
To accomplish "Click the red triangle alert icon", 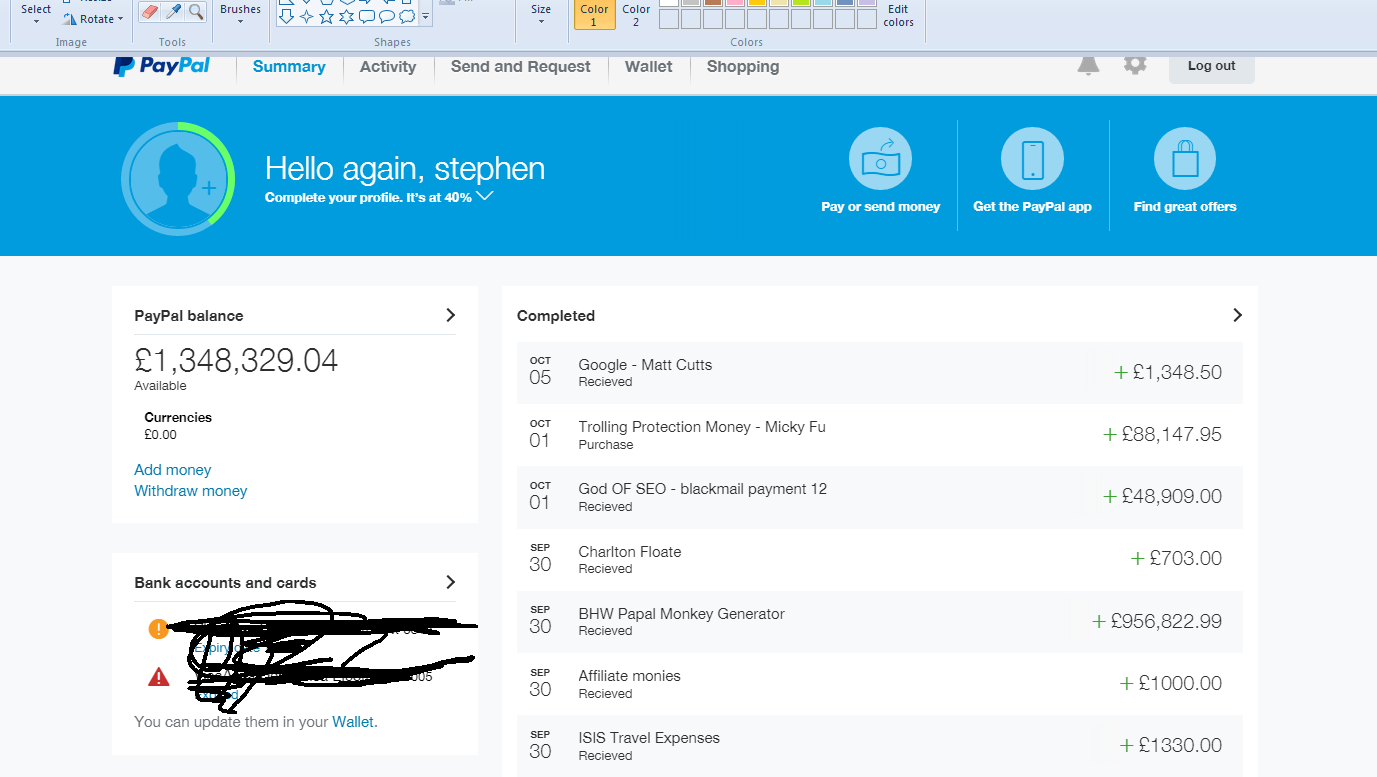I will [x=158, y=677].
